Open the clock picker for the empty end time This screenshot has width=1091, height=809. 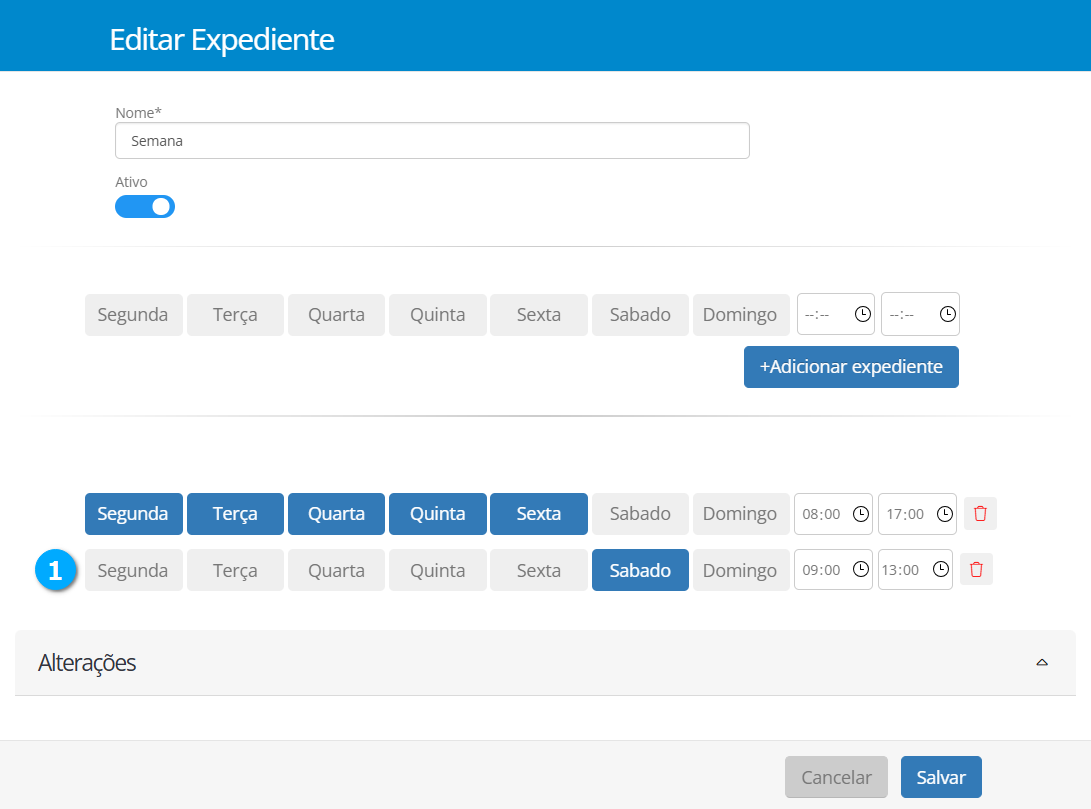(946, 314)
